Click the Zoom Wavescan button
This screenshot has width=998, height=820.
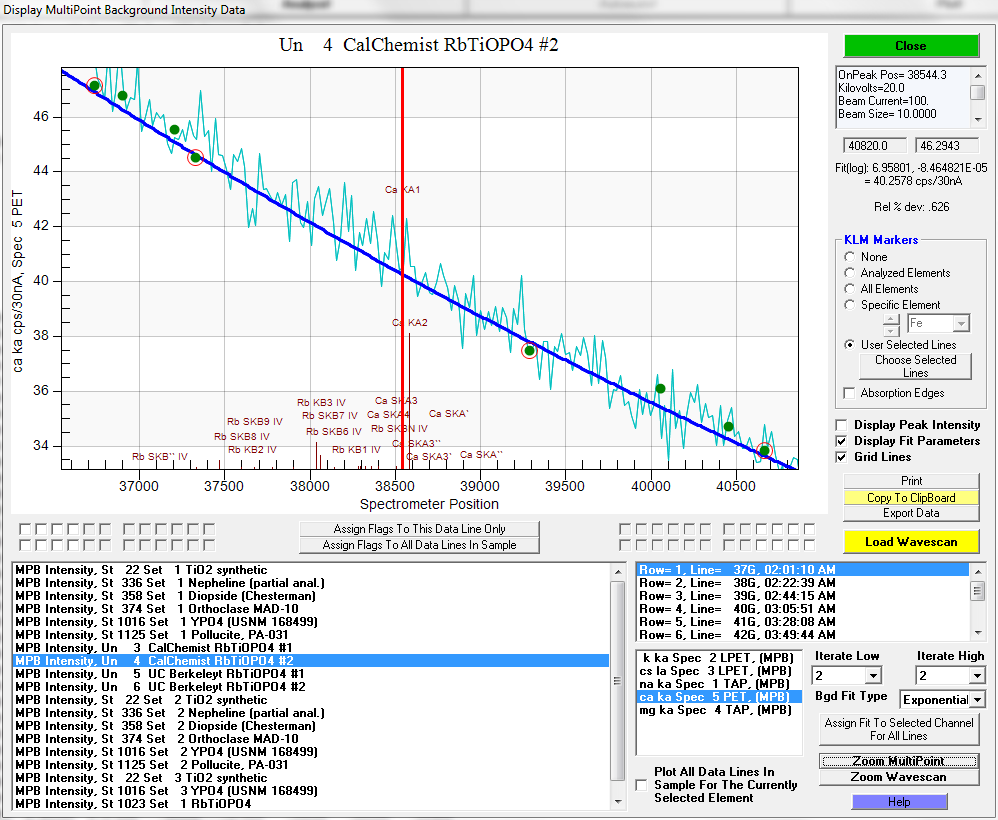point(899,777)
